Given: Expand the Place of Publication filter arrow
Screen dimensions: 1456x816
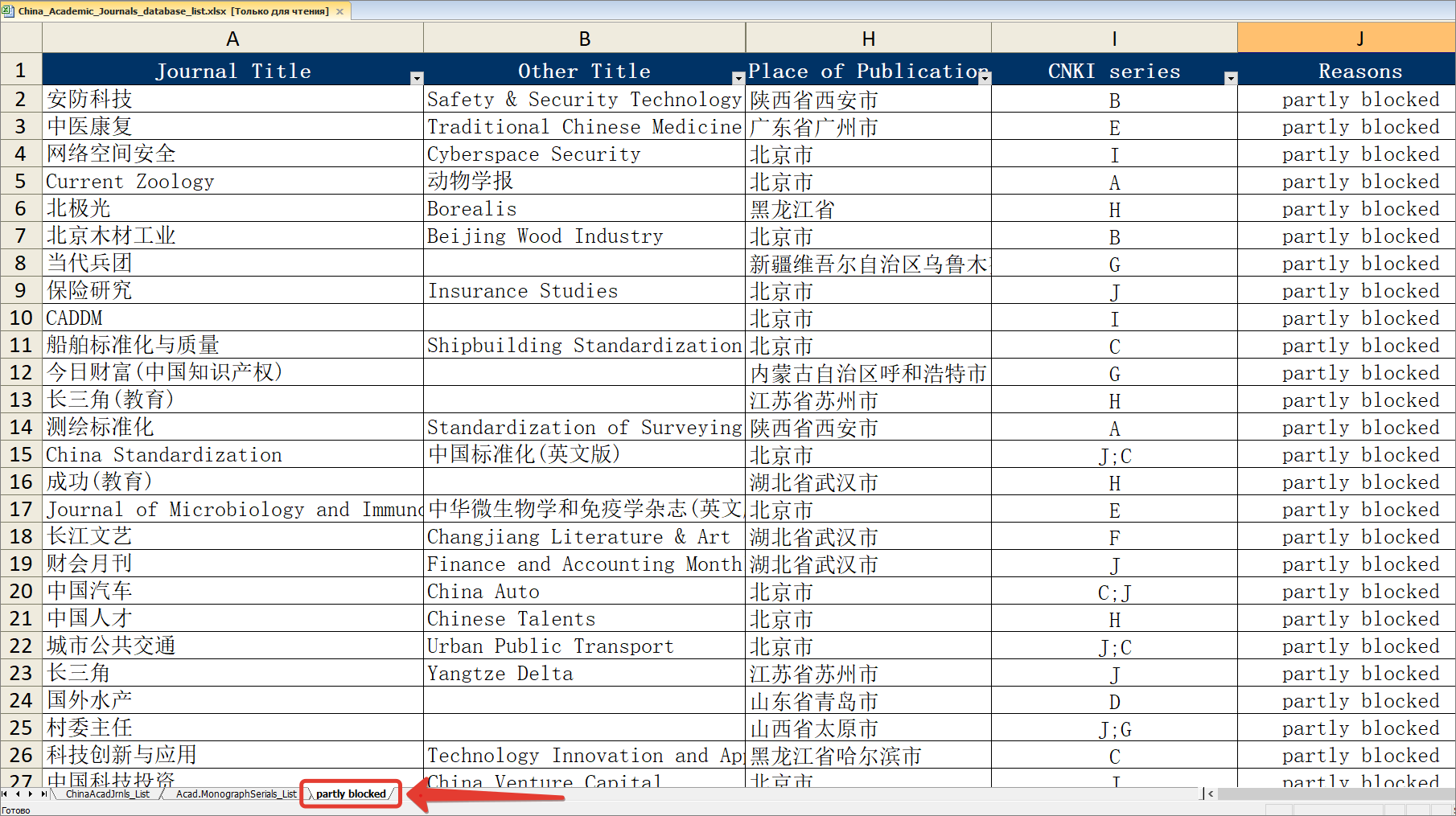Looking at the screenshot, I should click(985, 78).
